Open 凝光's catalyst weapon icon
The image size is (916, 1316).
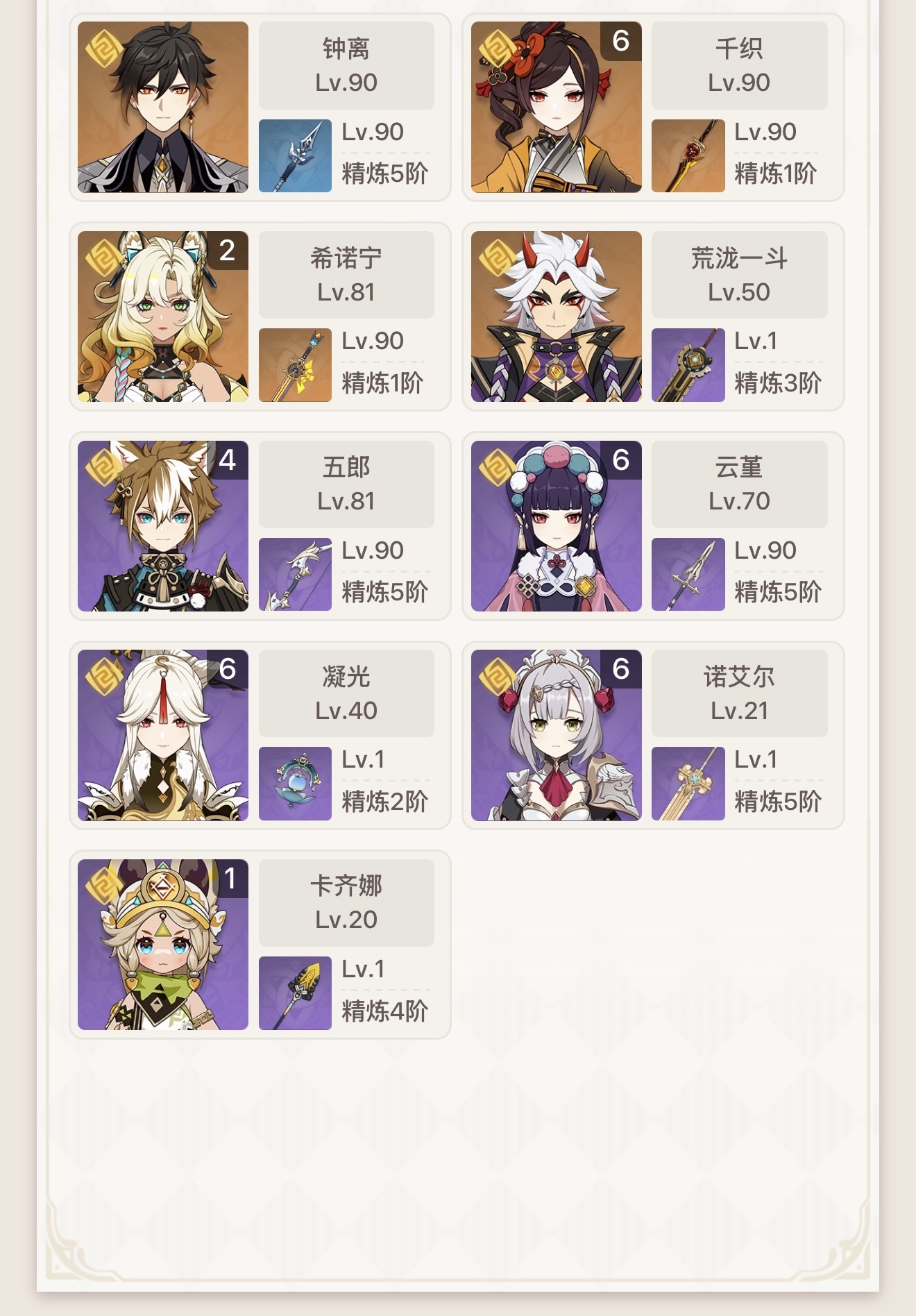pyautogui.click(x=295, y=784)
